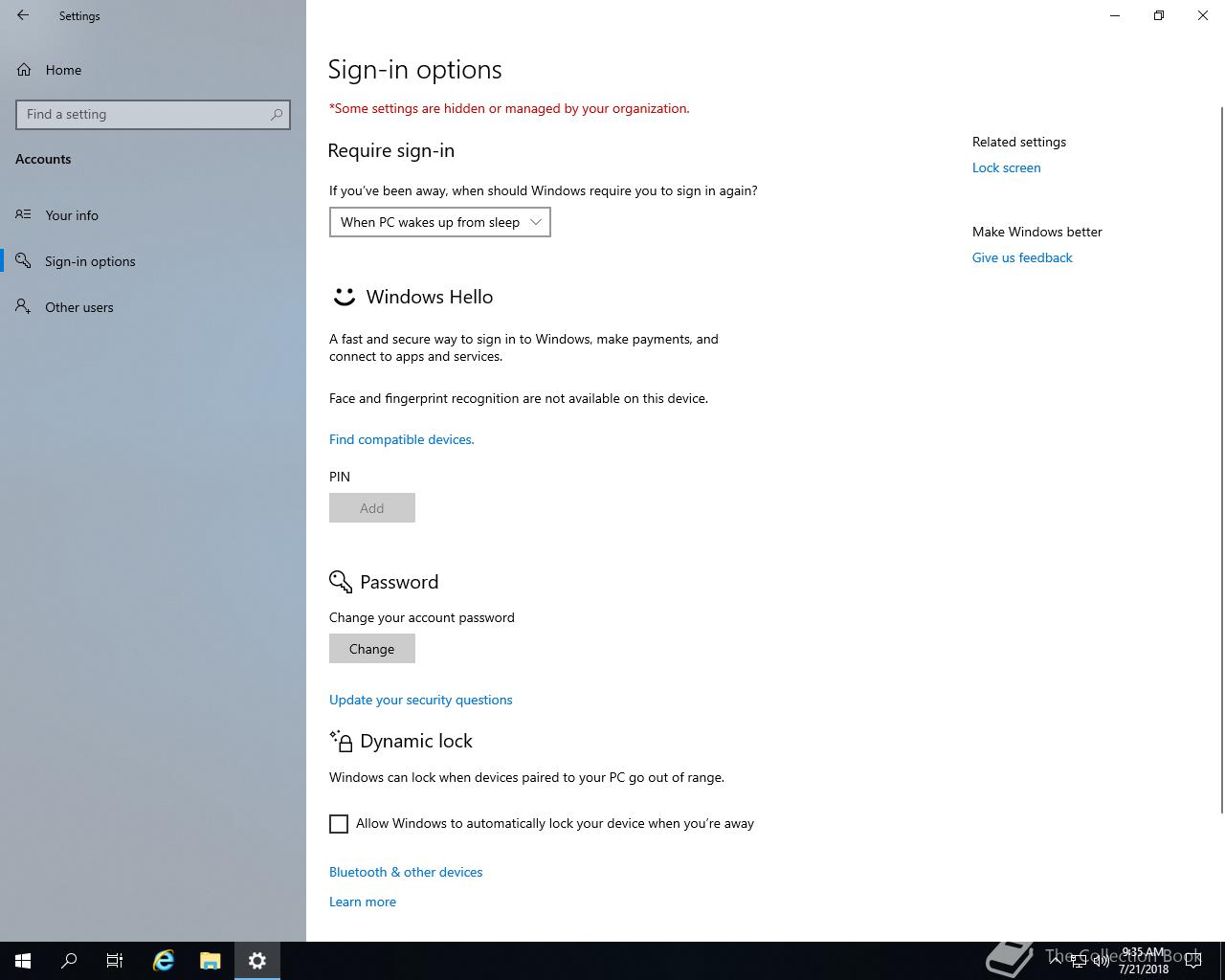Viewport: 1225px width, 980px height.
Task: Restore down the Settings window
Action: coord(1159,15)
